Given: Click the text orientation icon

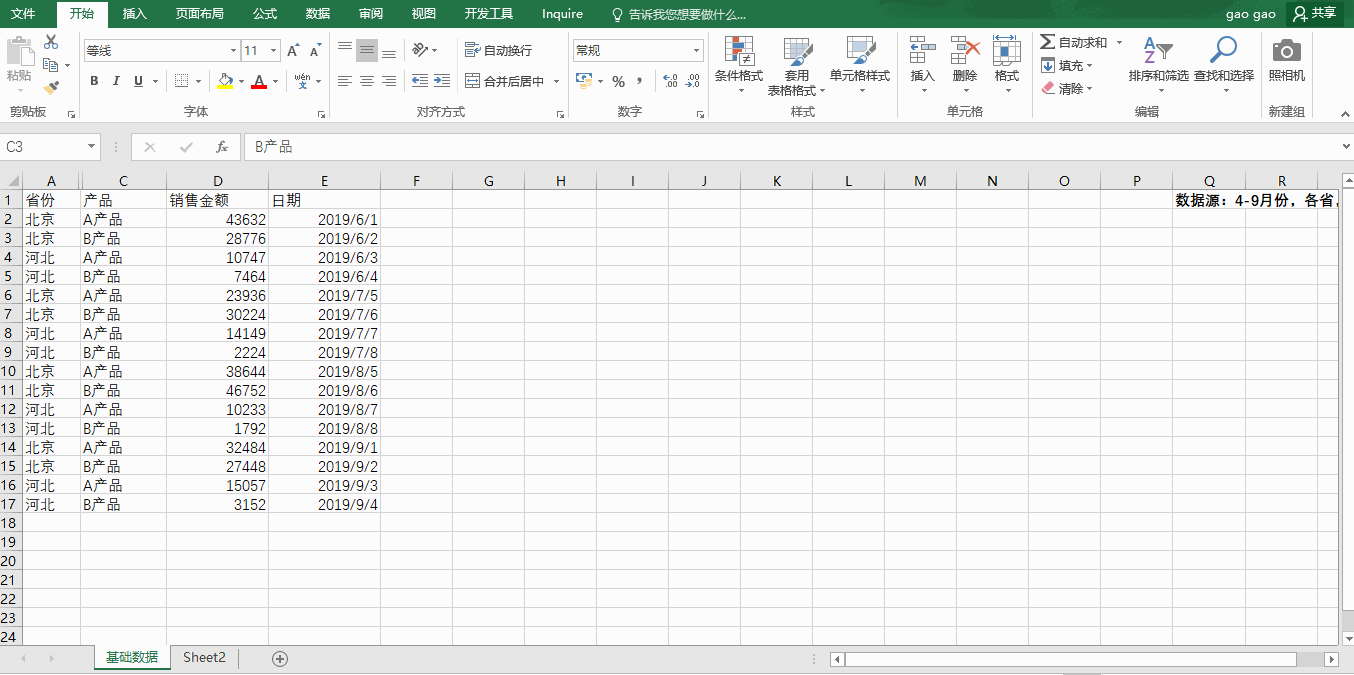Looking at the screenshot, I should (x=420, y=50).
